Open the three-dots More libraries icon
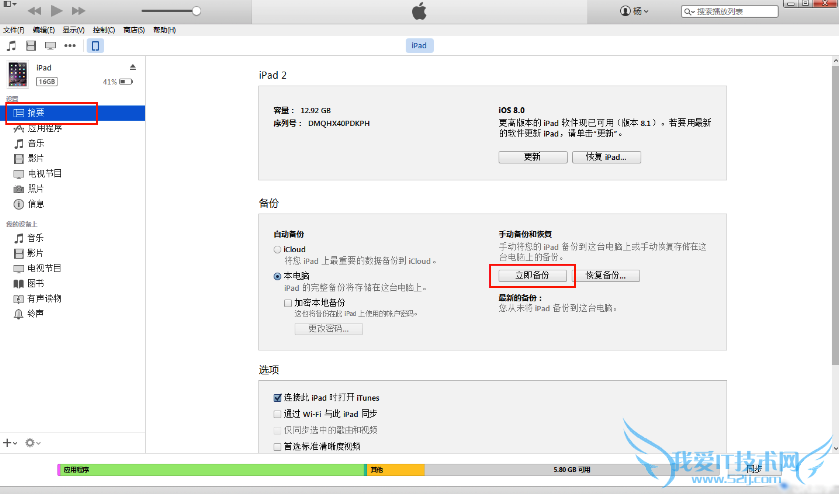This screenshot has height=494, width=839. pos(70,46)
